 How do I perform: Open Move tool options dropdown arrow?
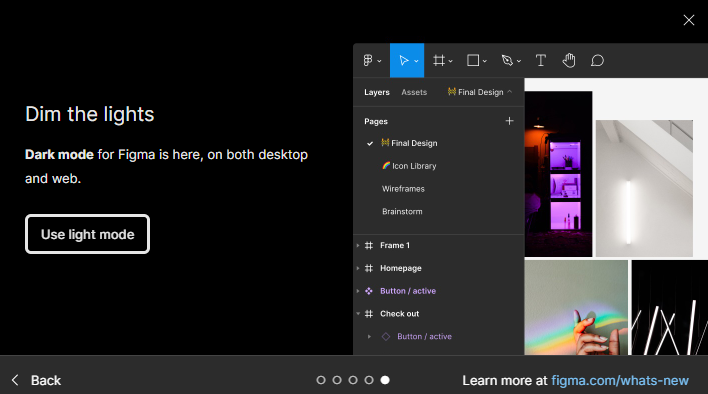pyautogui.click(x=416, y=61)
